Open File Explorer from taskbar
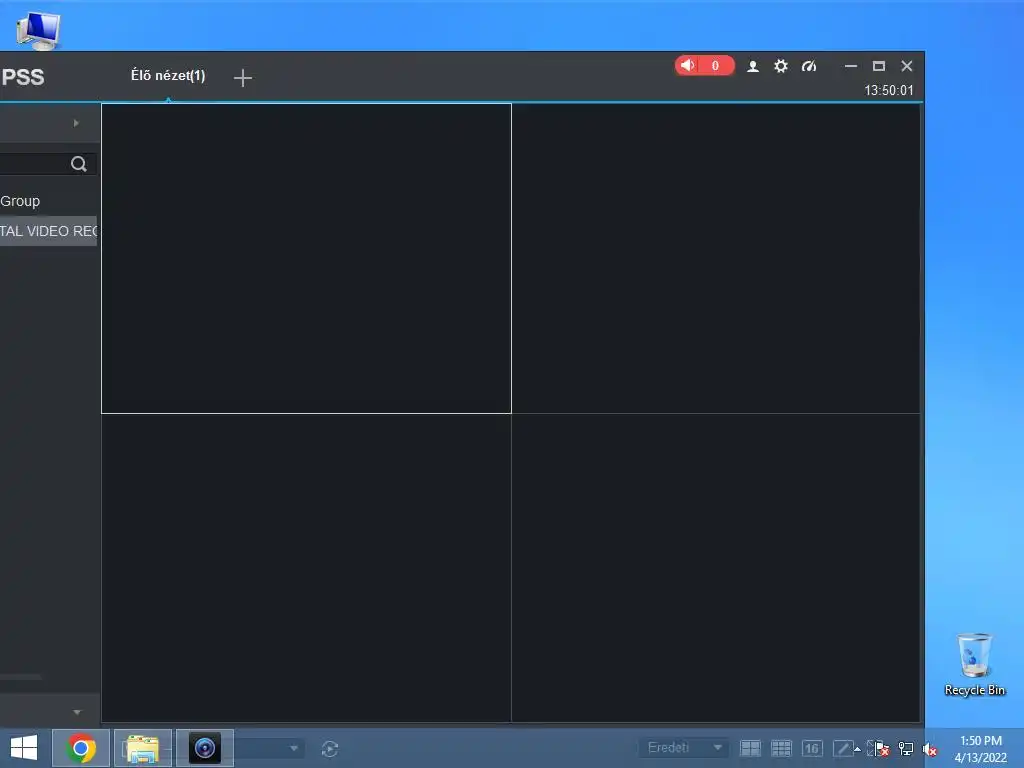The width and height of the screenshot is (1024, 768). [143, 748]
